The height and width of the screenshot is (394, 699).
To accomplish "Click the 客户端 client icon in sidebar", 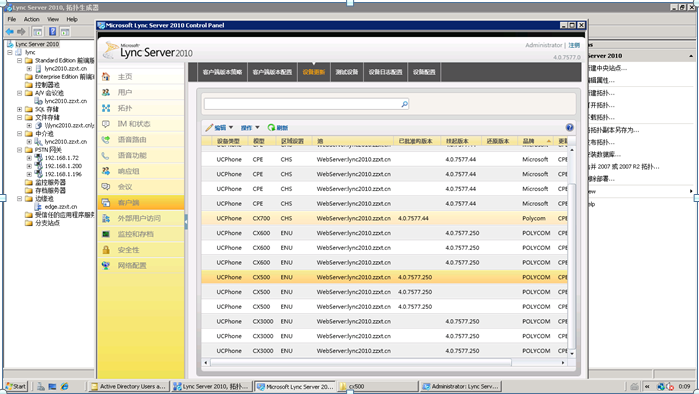I will pyautogui.click(x=106, y=203).
